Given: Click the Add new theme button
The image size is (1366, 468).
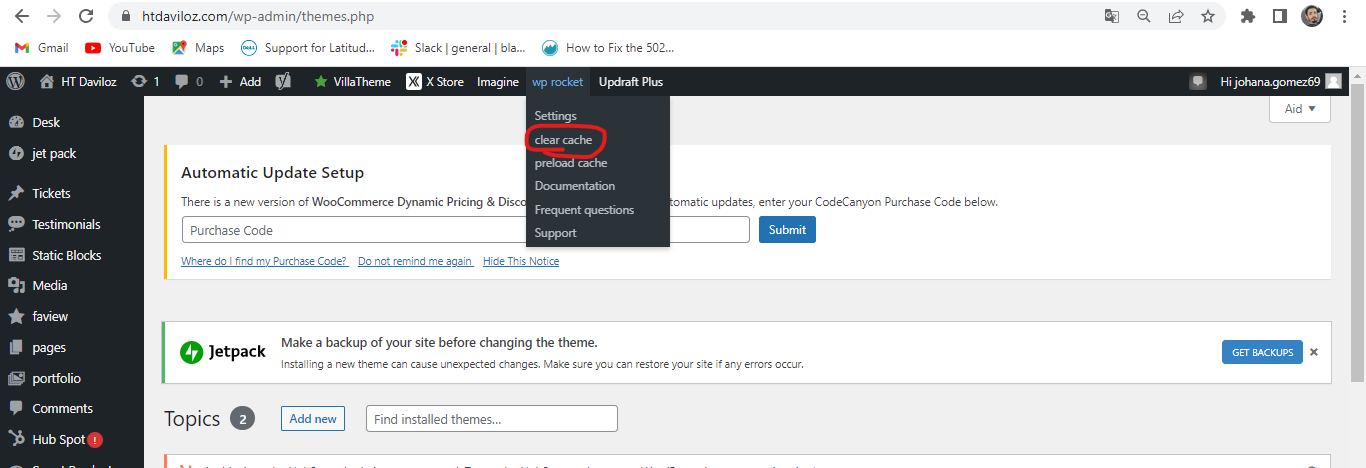Looking at the screenshot, I should point(313,418).
